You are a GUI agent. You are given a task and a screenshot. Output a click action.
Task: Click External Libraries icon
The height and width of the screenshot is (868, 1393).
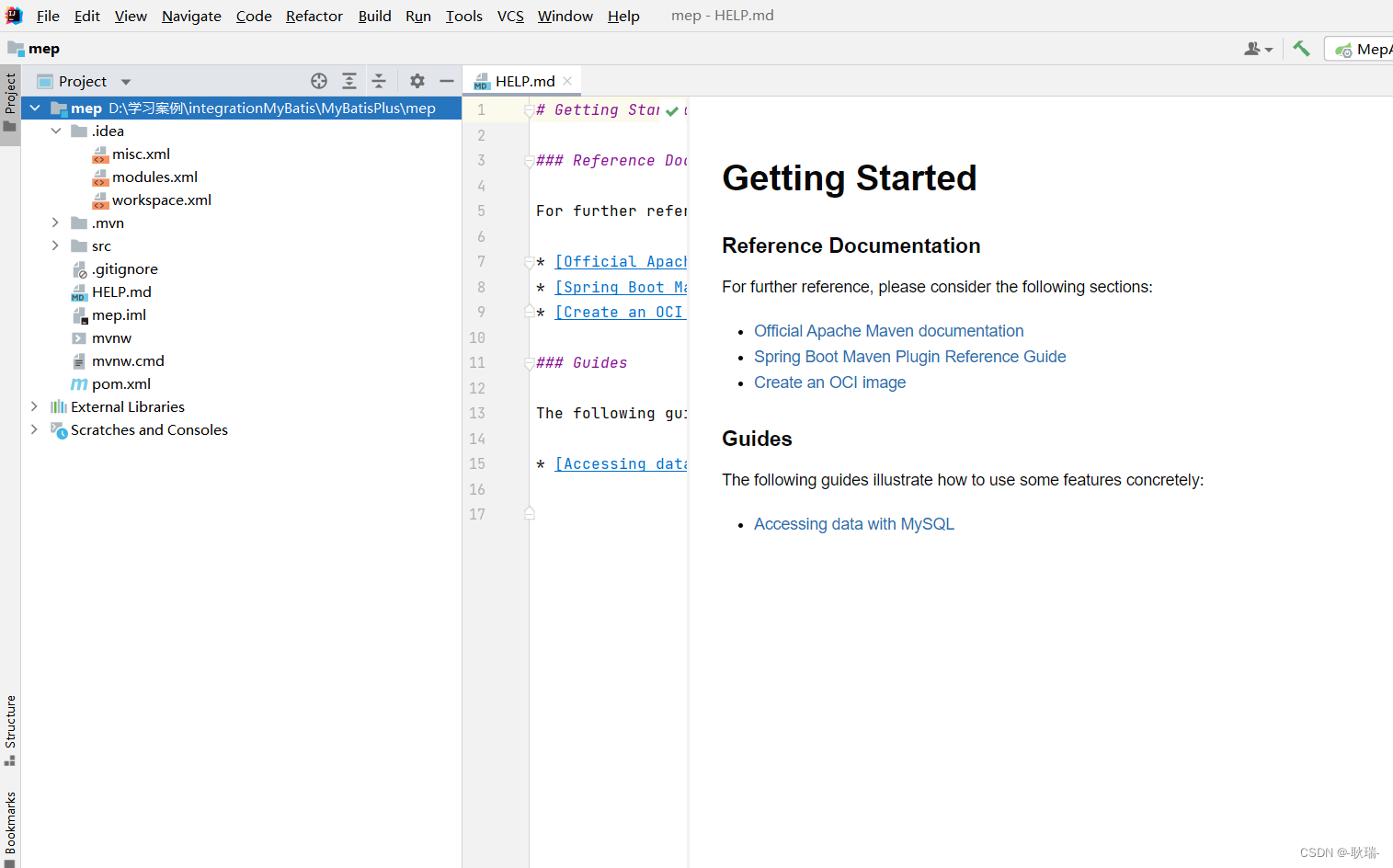pyautogui.click(x=59, y=406)
